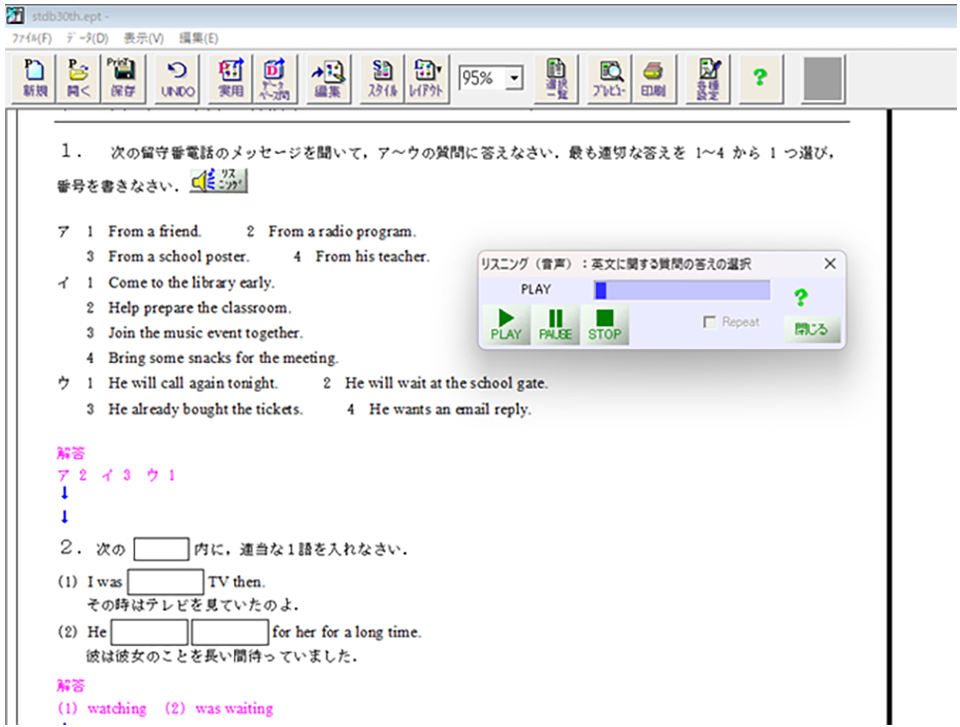Image resolution: width=960 pixels, height=727 pixels.
Task: Click 'He already bought the tickets.'
Action: point(205,409)
